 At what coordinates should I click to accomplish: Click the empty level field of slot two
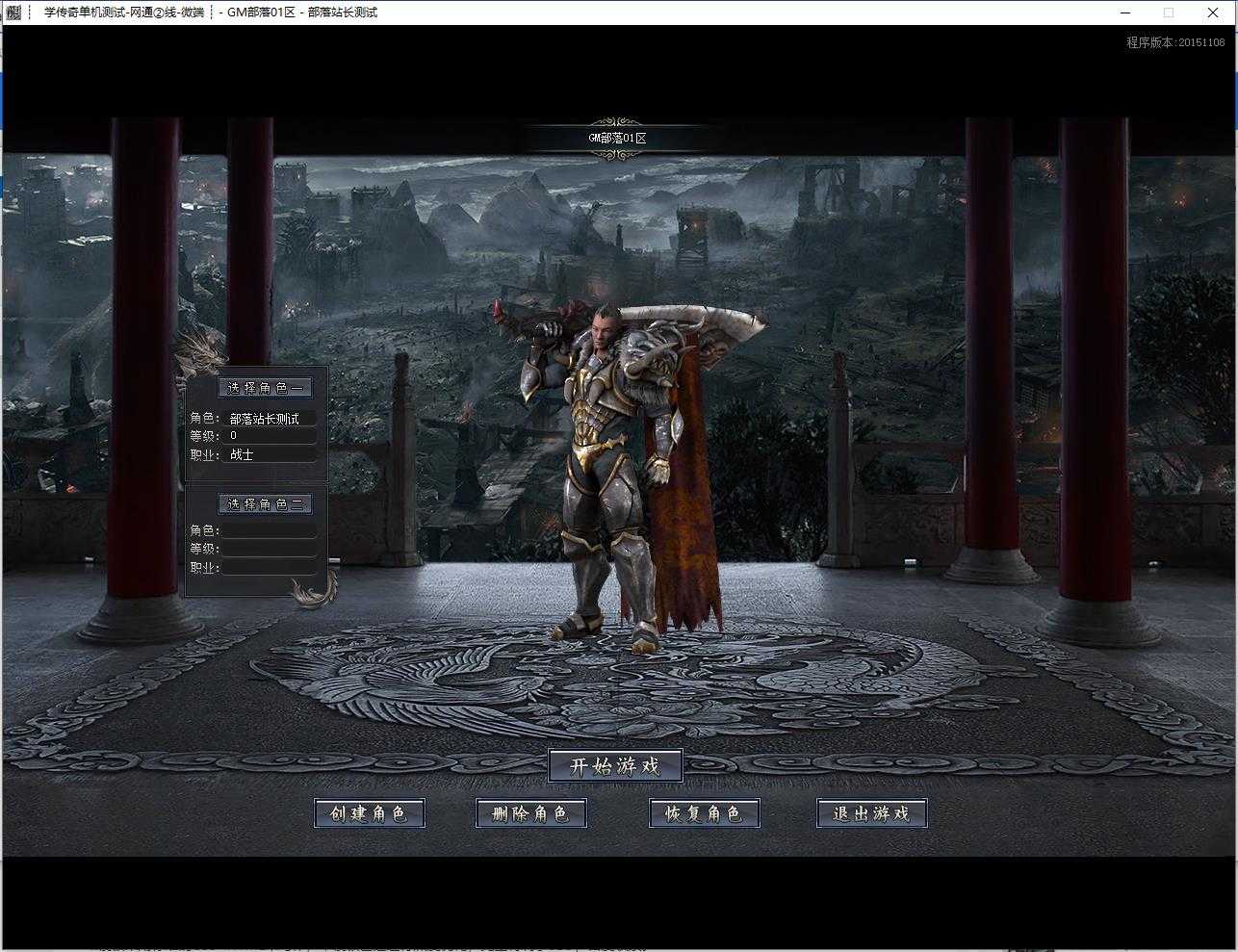point(270,549)
